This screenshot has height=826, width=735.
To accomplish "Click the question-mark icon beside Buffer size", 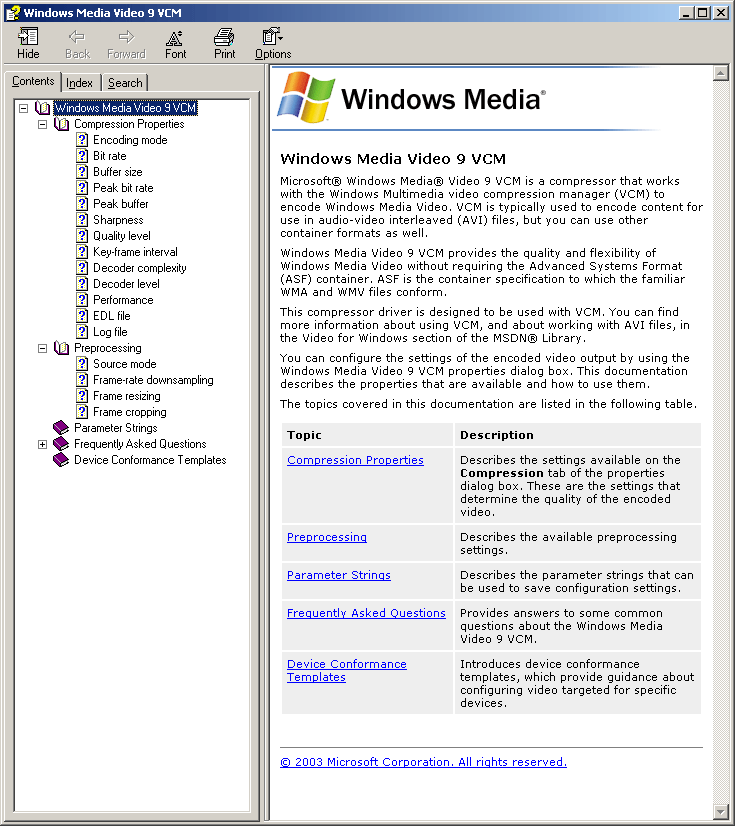I will [82, 172].
